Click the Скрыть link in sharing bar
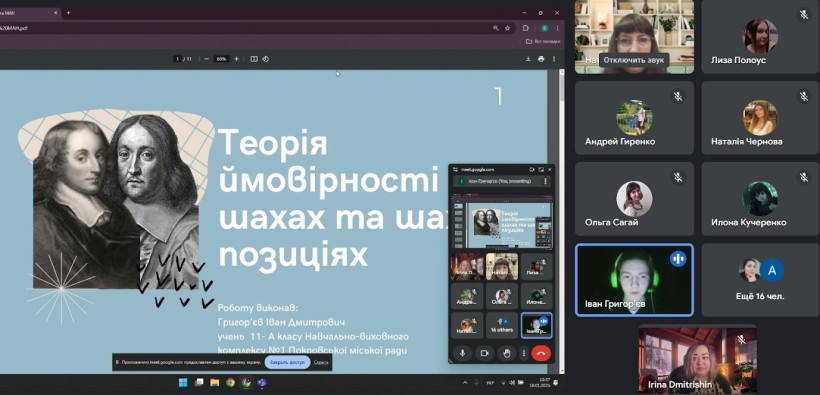The height and width of the screenshot is (395, 820). pyautogui.click(x=321, y=362)
